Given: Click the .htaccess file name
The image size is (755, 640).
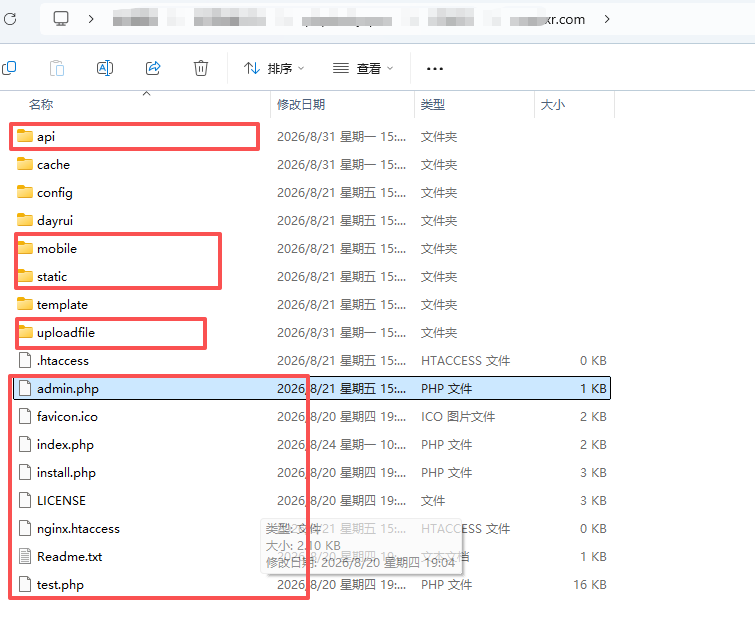Looking at the screenshot, I should (x=63, y=361).
